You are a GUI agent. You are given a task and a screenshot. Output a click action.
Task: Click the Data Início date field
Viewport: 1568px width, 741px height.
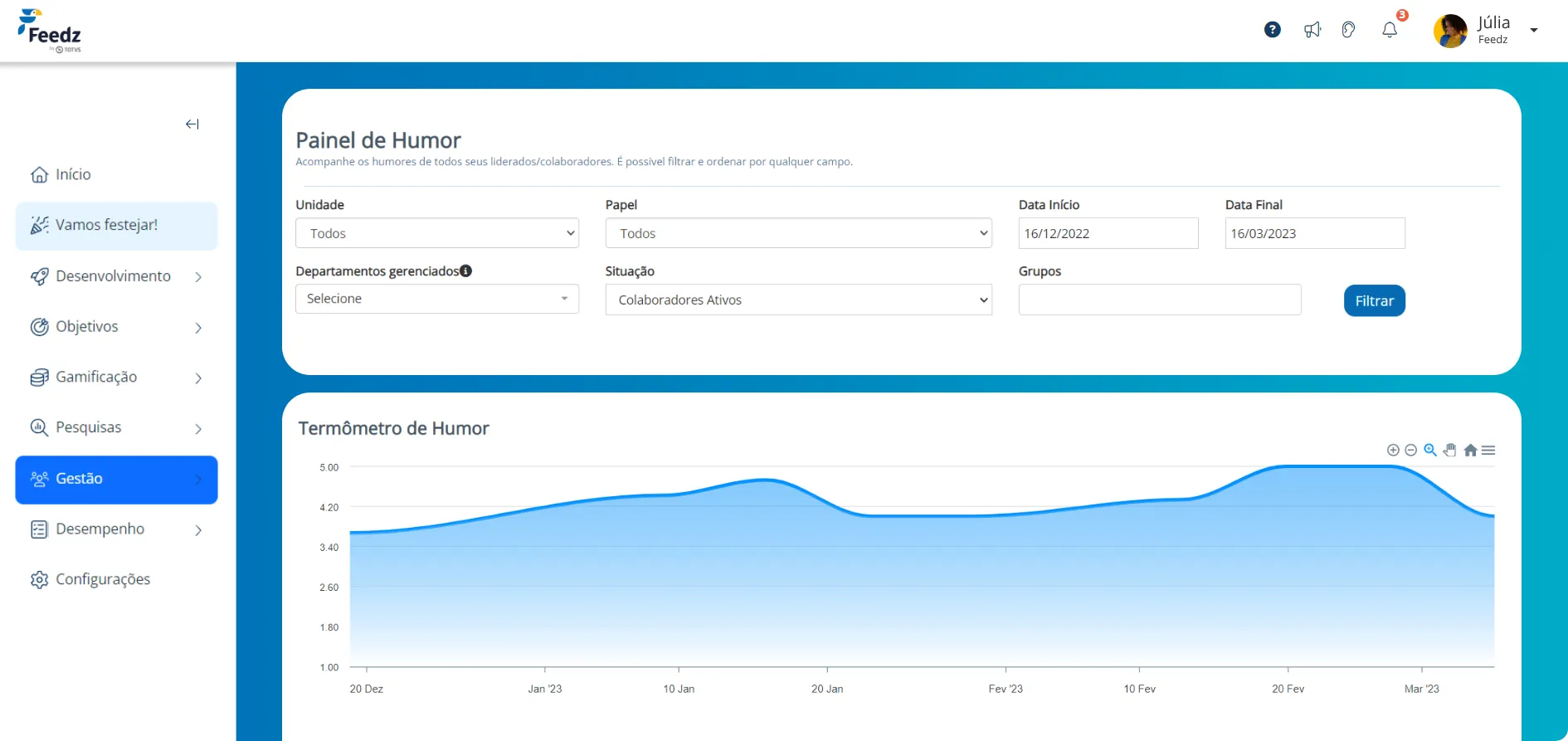[x=1108, y=233]
